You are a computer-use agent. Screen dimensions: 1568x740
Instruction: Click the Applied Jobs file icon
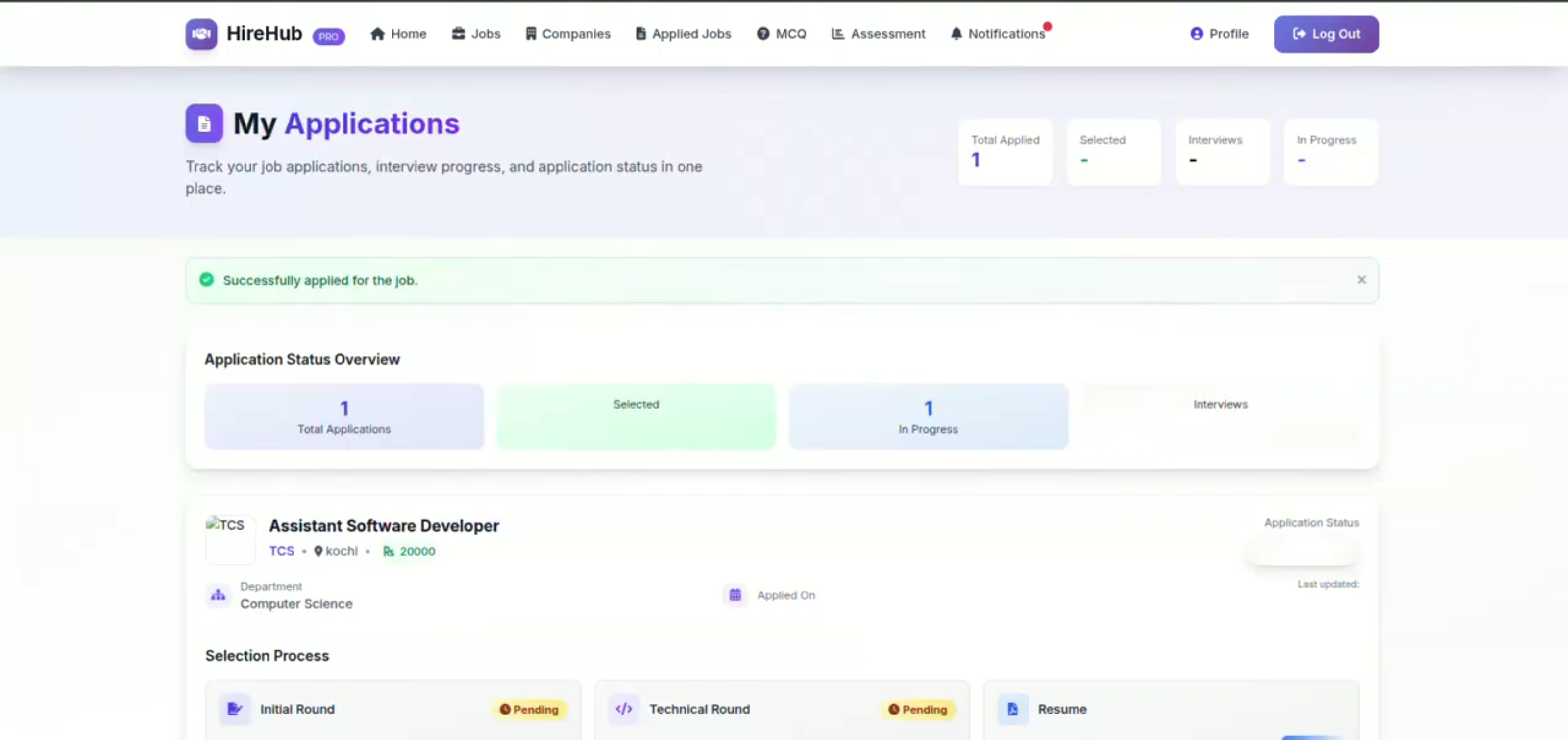[640, 34]
